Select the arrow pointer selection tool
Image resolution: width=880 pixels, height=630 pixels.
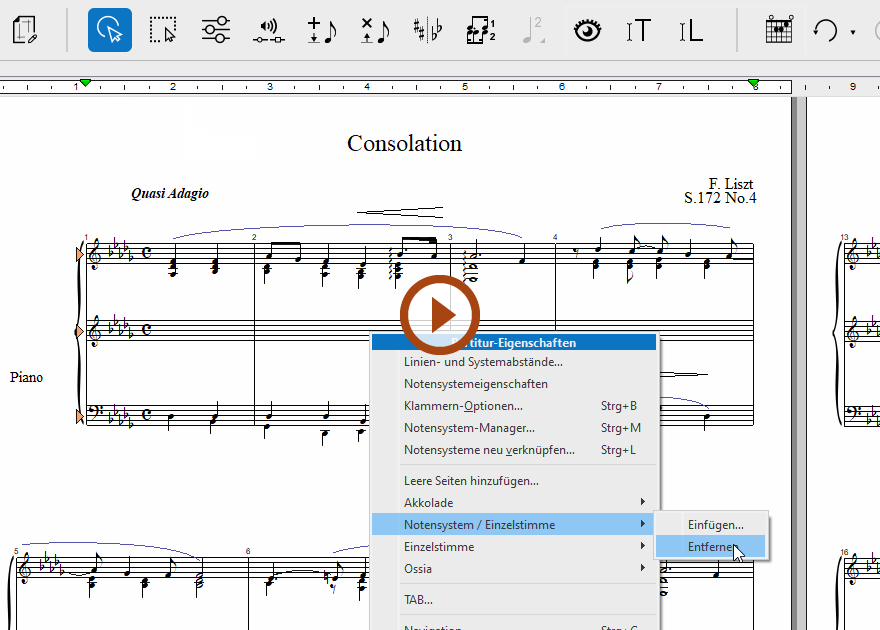110,30
